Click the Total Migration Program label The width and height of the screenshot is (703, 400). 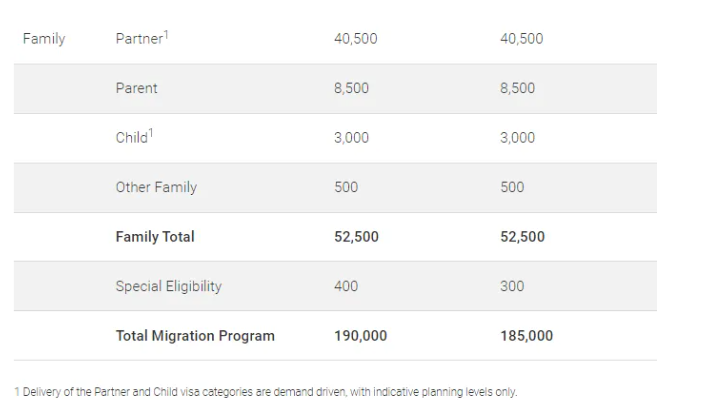click(194, 336)
